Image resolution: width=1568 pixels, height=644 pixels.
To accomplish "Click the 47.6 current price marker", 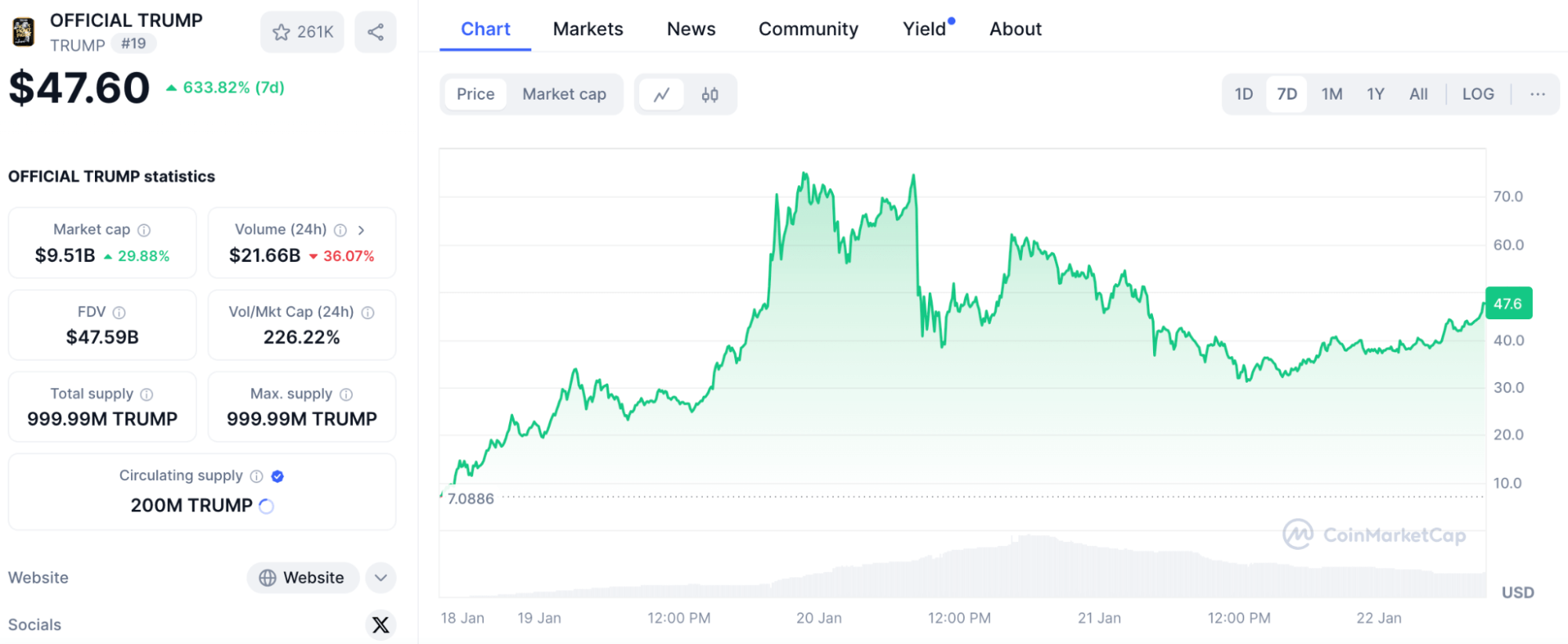I will (x=1508, y=304).
